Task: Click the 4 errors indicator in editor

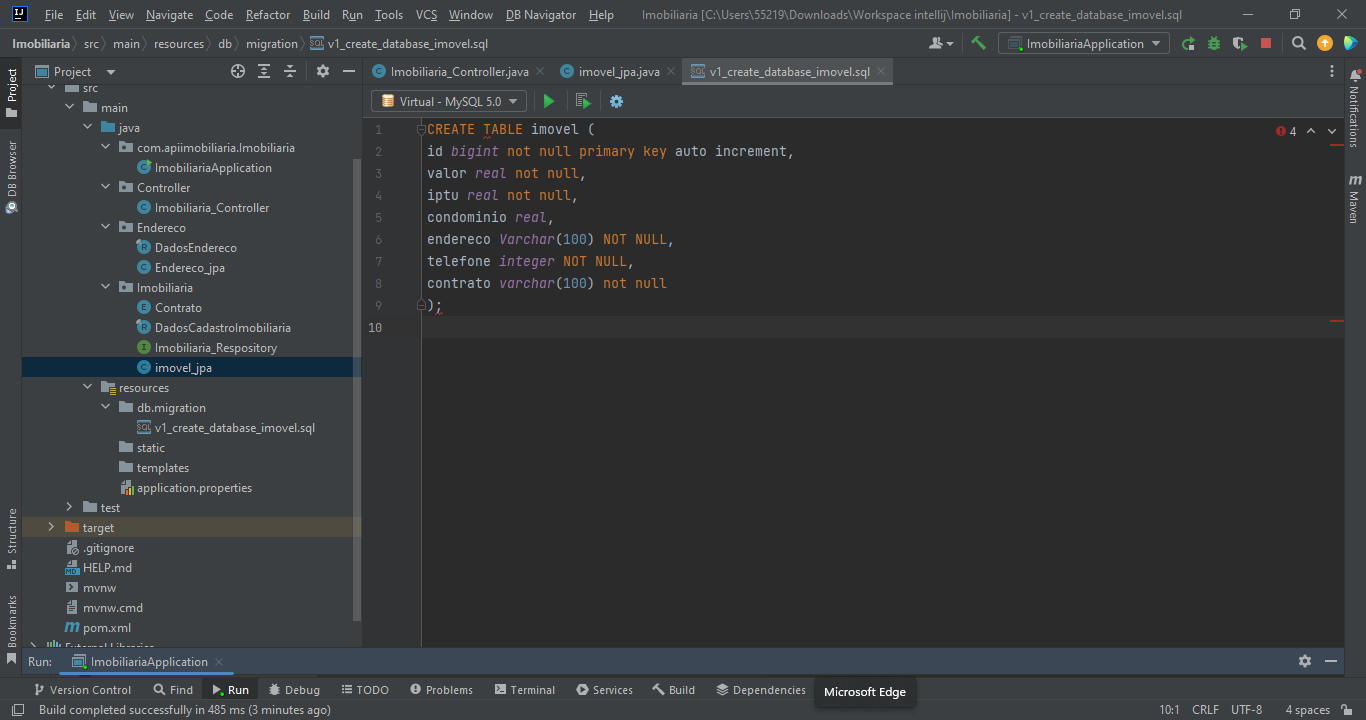Action: (1286, 131)
